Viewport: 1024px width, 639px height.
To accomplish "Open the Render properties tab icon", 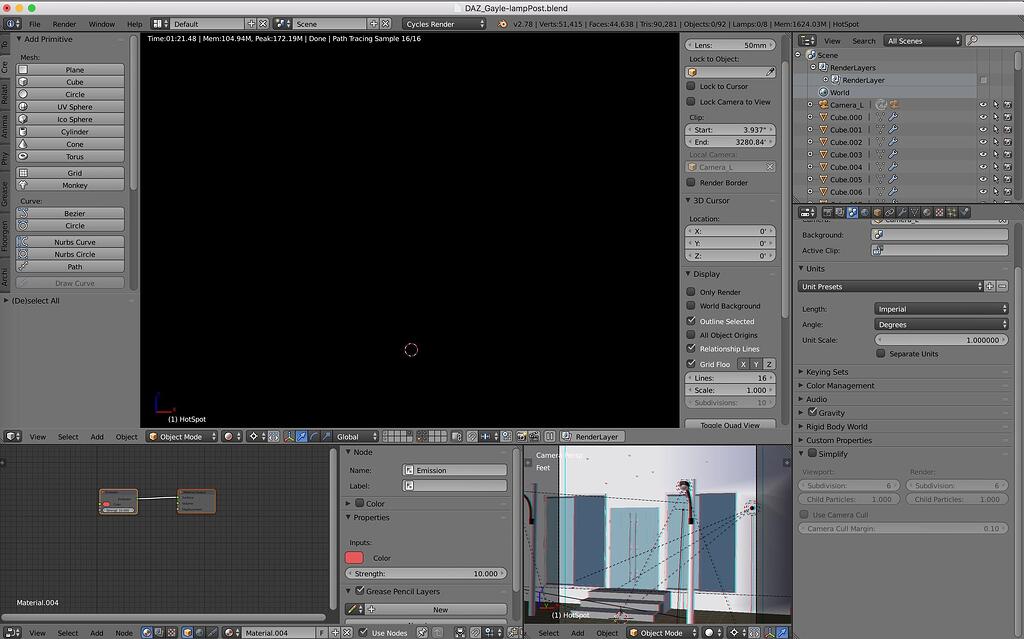I will coord(827,212).
